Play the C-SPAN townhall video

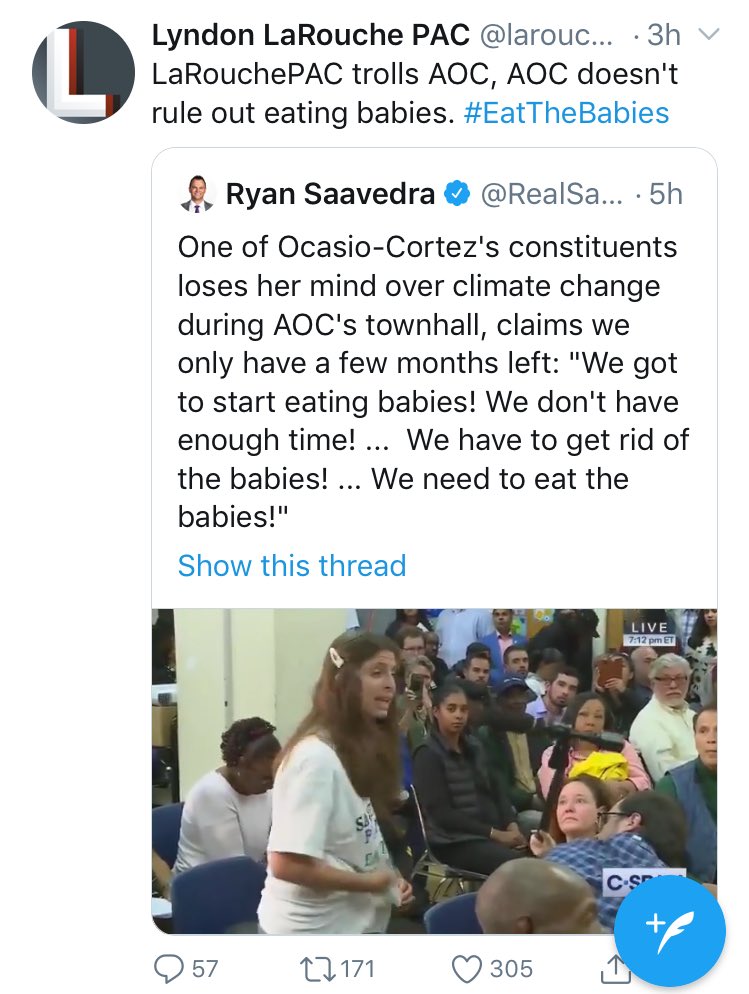434,771
